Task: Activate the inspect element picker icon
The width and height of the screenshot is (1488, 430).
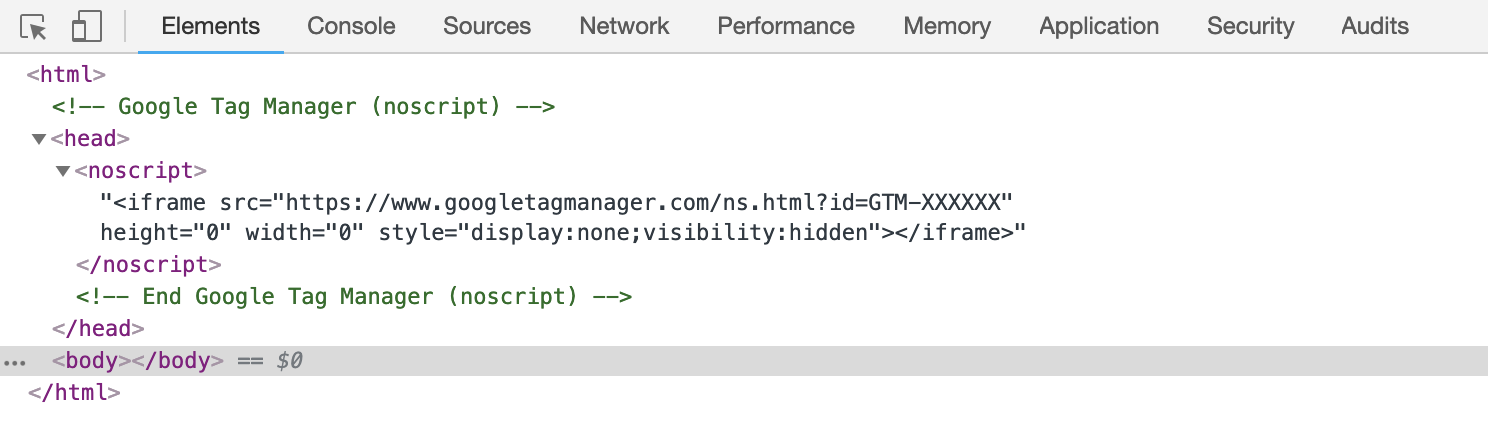Action: pos(34,28)
